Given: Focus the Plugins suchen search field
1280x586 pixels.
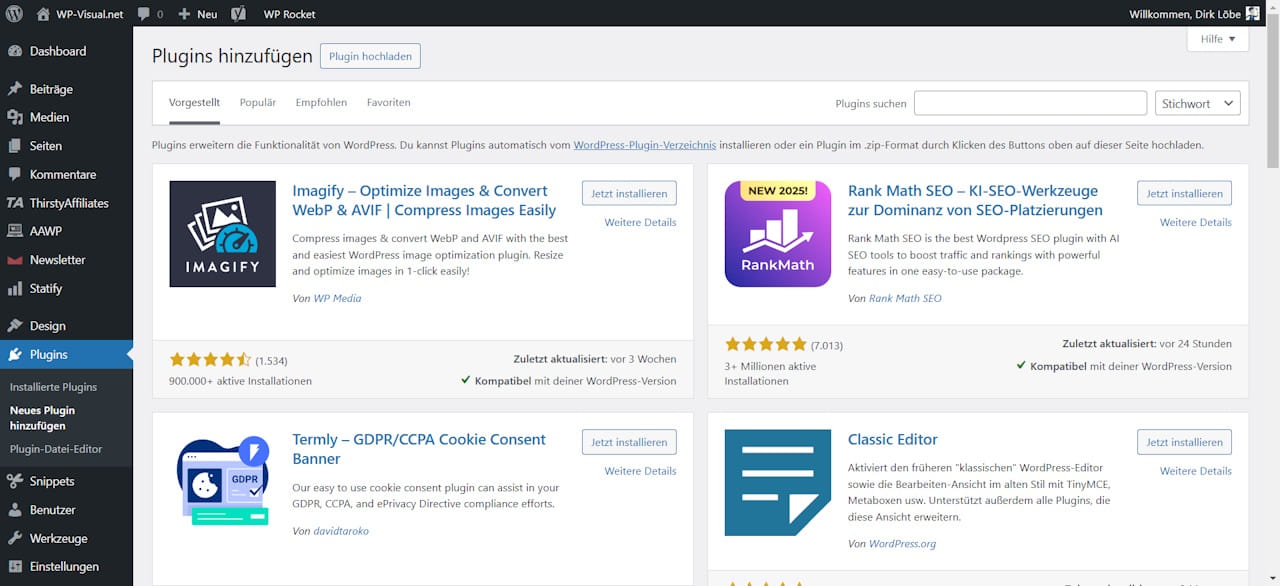Looking at the screenshot, I should click(x=1030, y=103).
